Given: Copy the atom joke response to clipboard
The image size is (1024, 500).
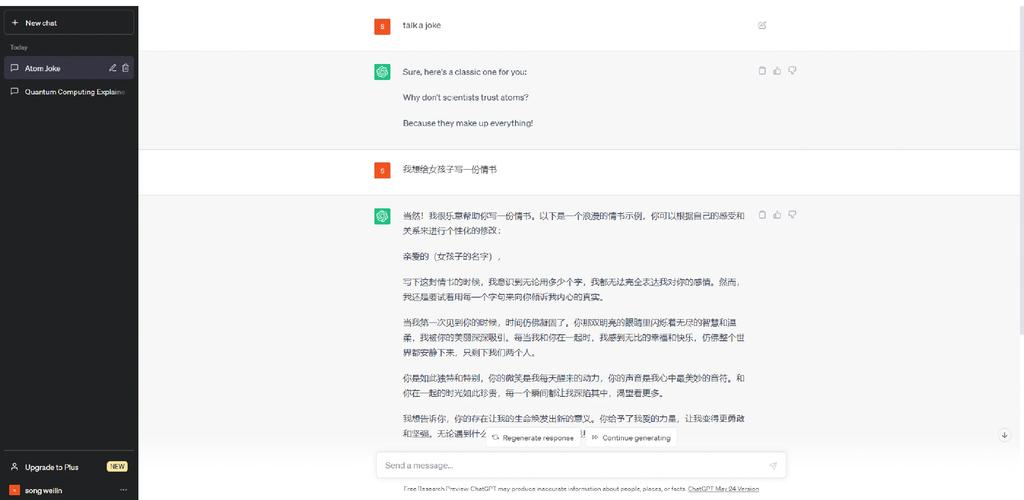Looking at the screenshot, I should click(x=762, y=71).
